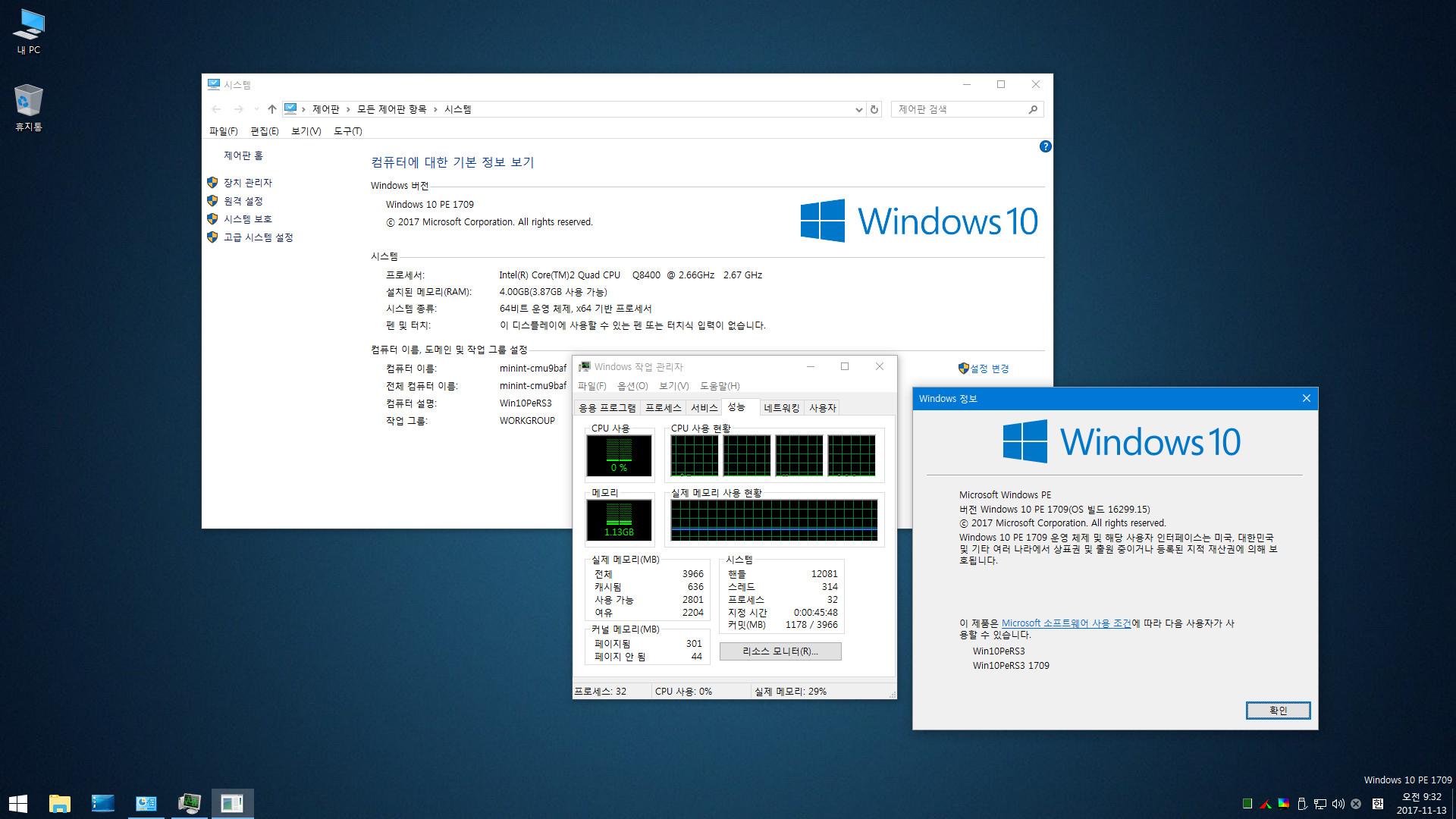Open the 제어판 홈 link
The image size is (1456, 819).
[243, 155]
